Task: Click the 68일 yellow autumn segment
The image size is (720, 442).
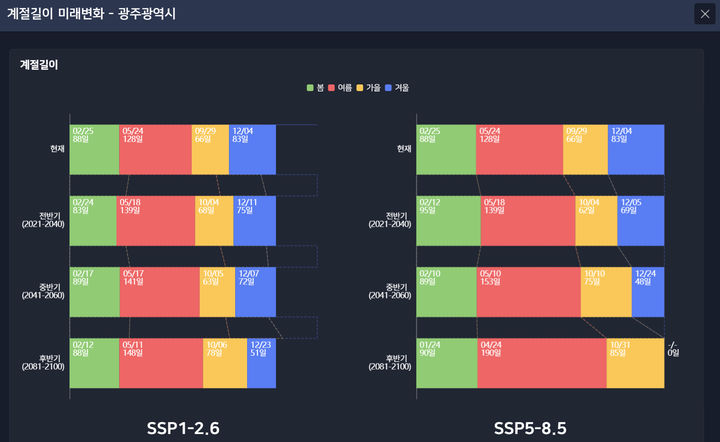Action: click(x=213, y=221)
